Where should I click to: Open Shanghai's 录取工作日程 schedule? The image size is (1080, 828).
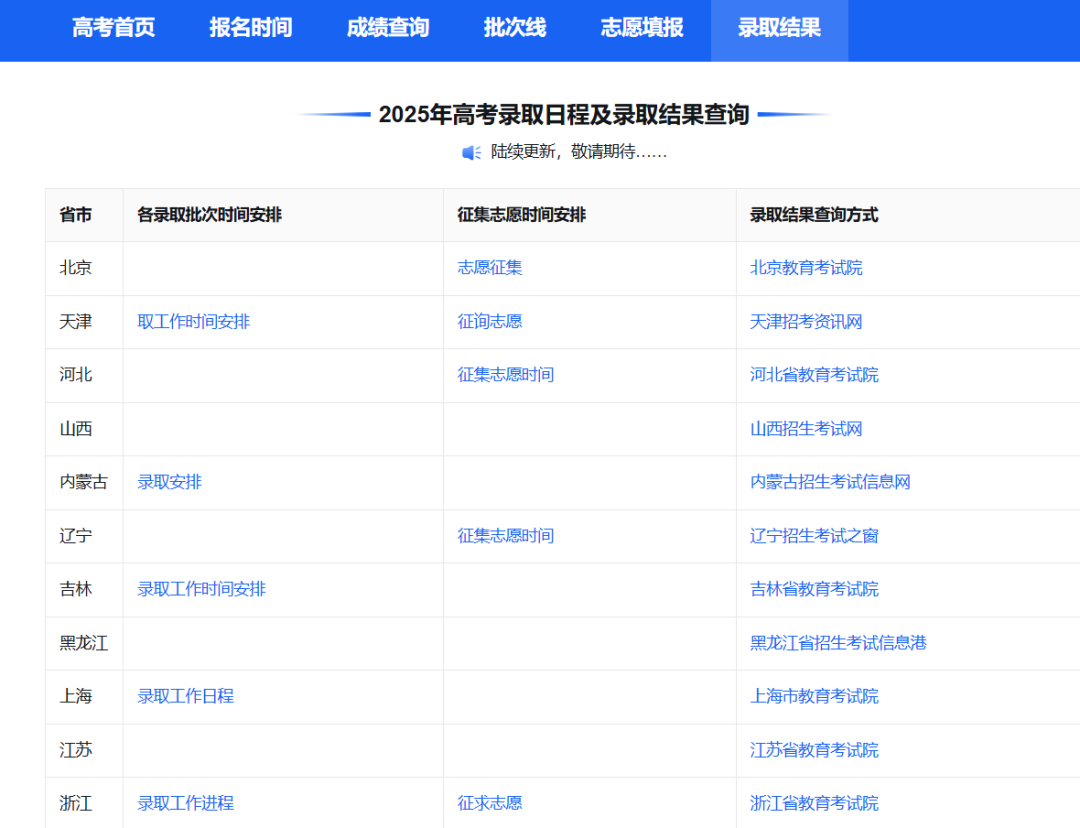click(185, 696)
